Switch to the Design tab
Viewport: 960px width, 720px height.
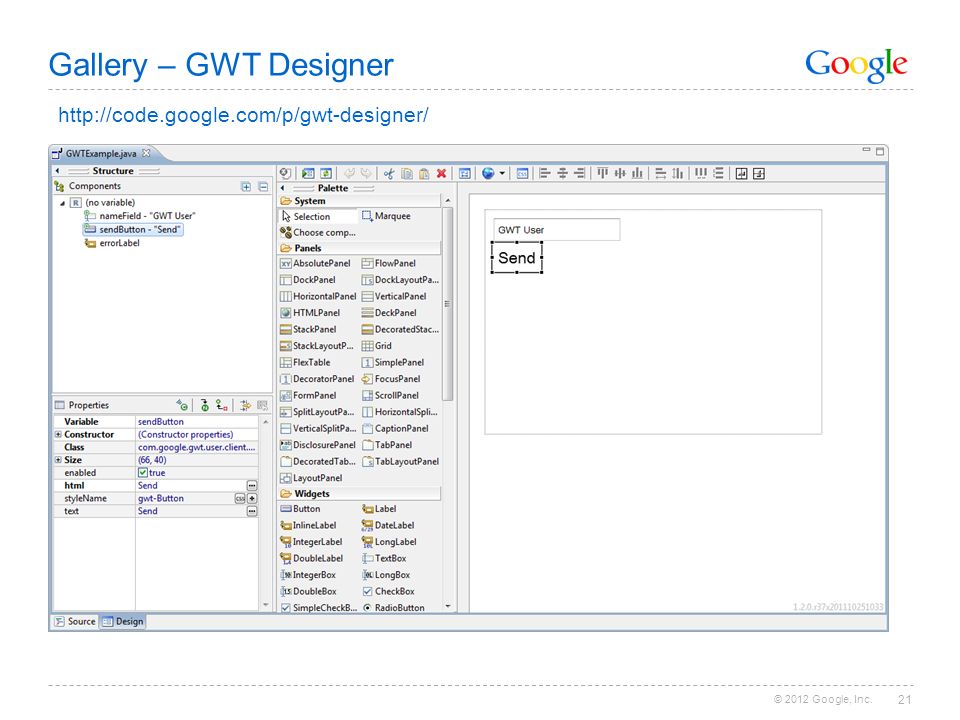click(x=122, y=621)
